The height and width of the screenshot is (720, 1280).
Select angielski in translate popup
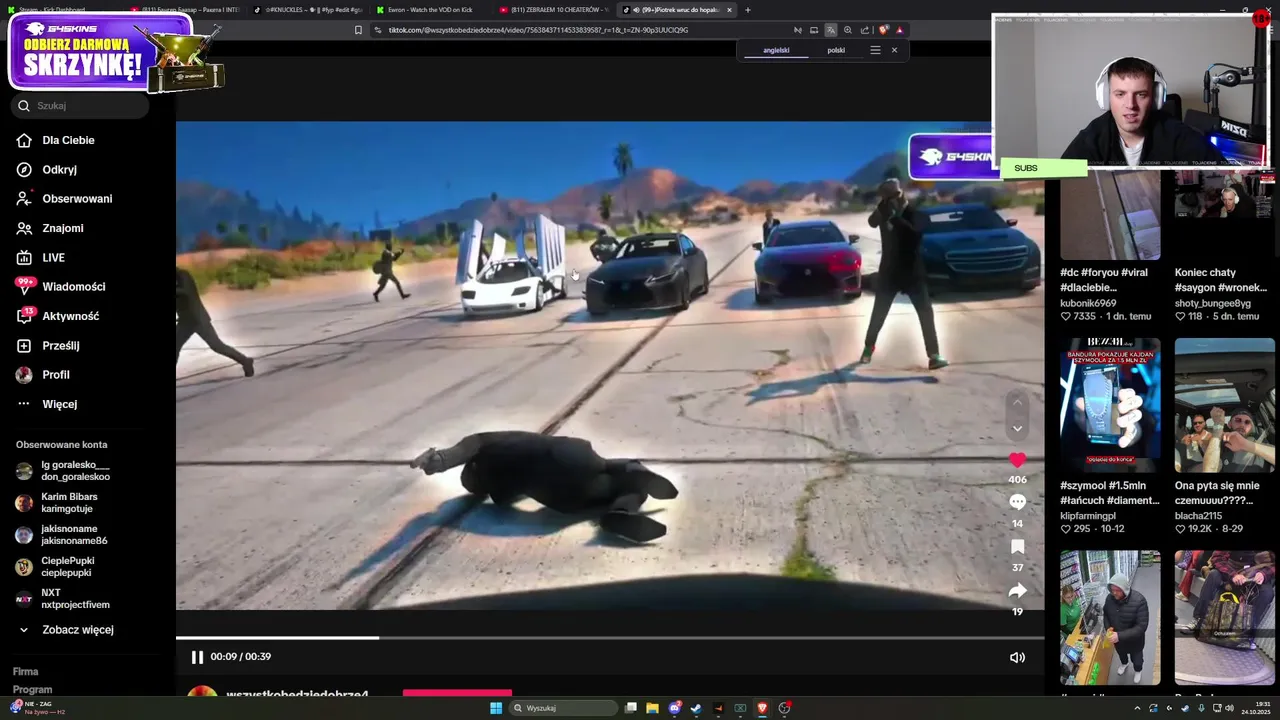tap(776, 50)
